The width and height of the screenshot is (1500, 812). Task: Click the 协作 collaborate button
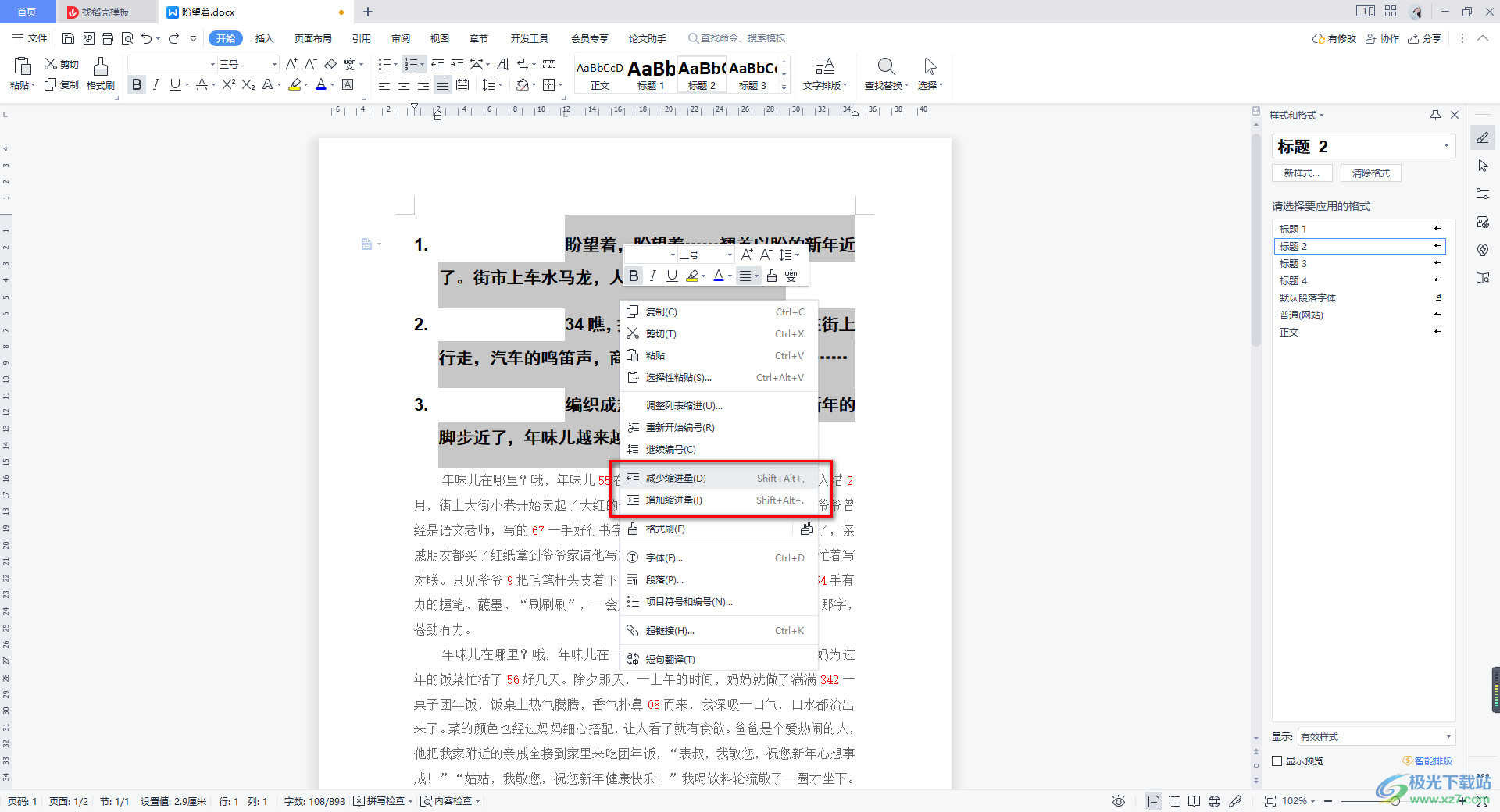(1383, 38)
